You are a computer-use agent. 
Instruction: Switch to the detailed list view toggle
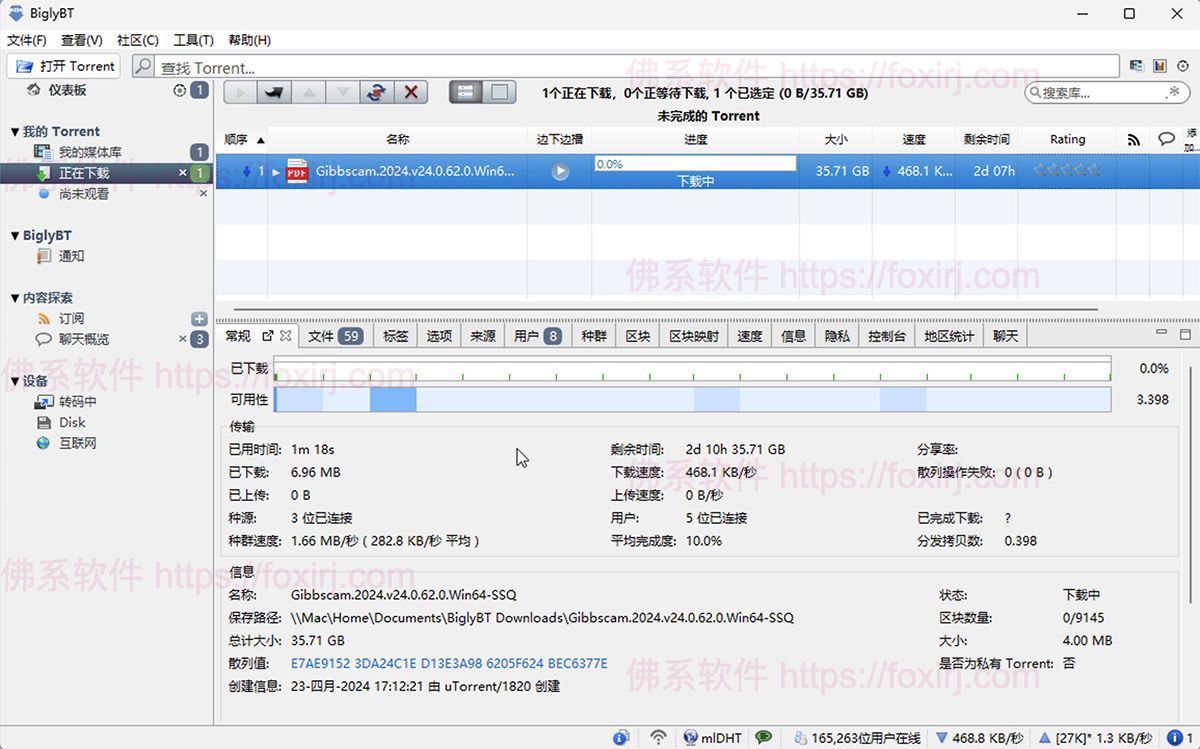[x=466, y=91]
